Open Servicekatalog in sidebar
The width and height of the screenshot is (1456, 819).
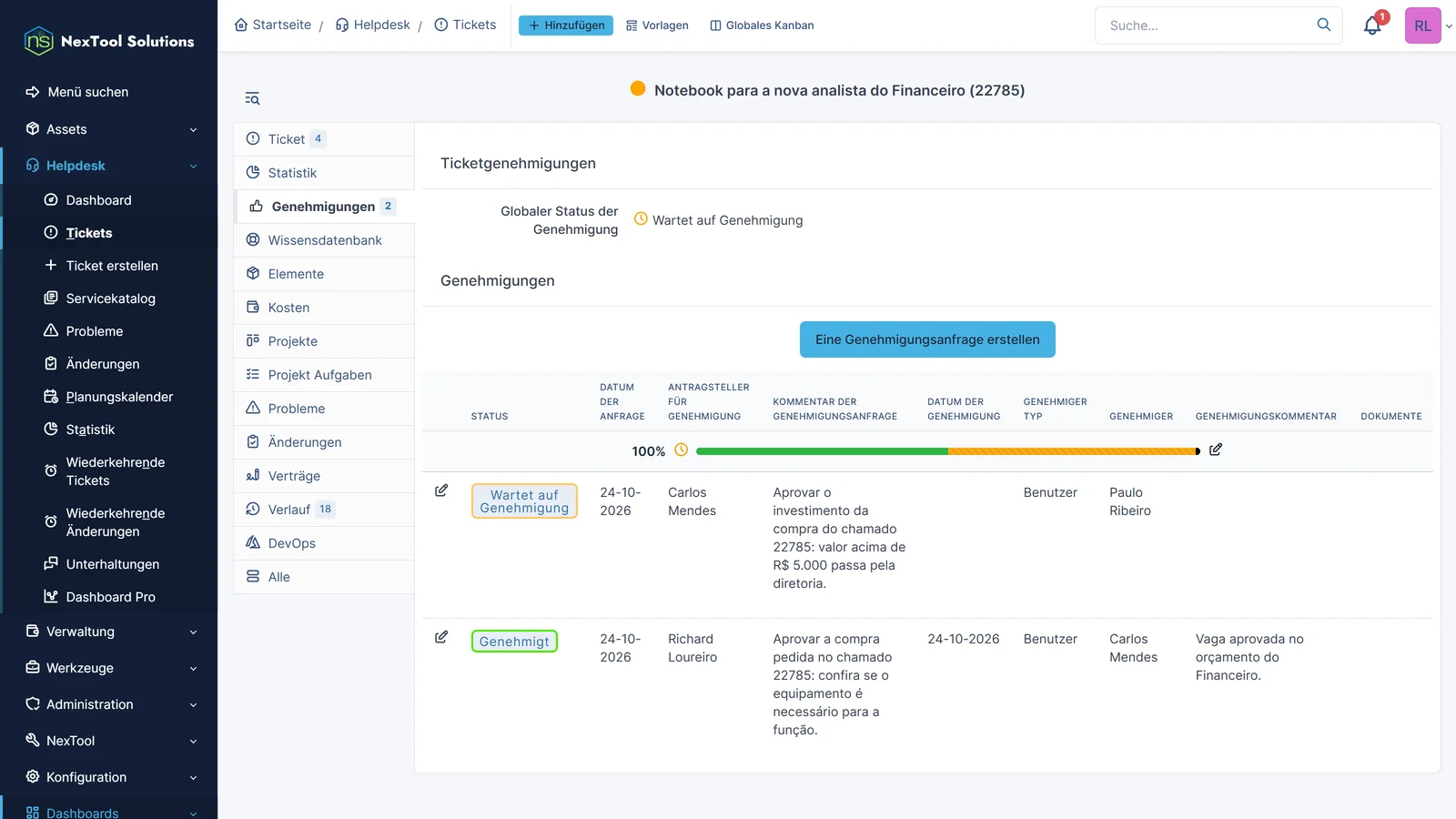coord(111,298)
